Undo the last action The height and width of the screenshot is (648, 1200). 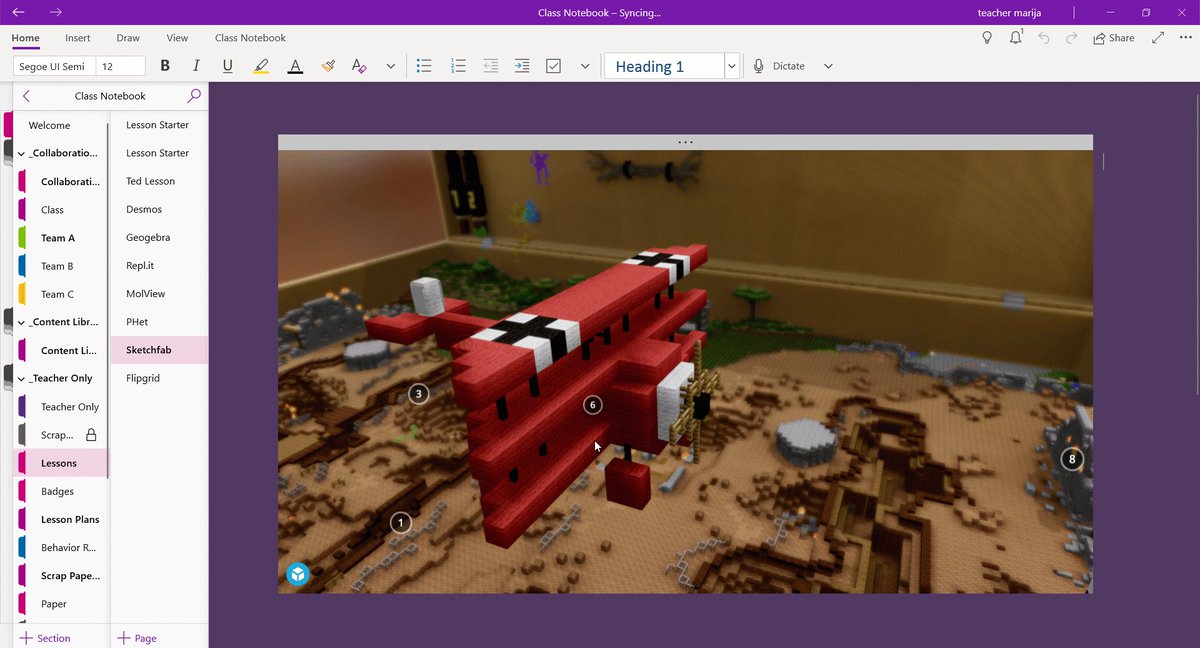[x=1044, y=38]
